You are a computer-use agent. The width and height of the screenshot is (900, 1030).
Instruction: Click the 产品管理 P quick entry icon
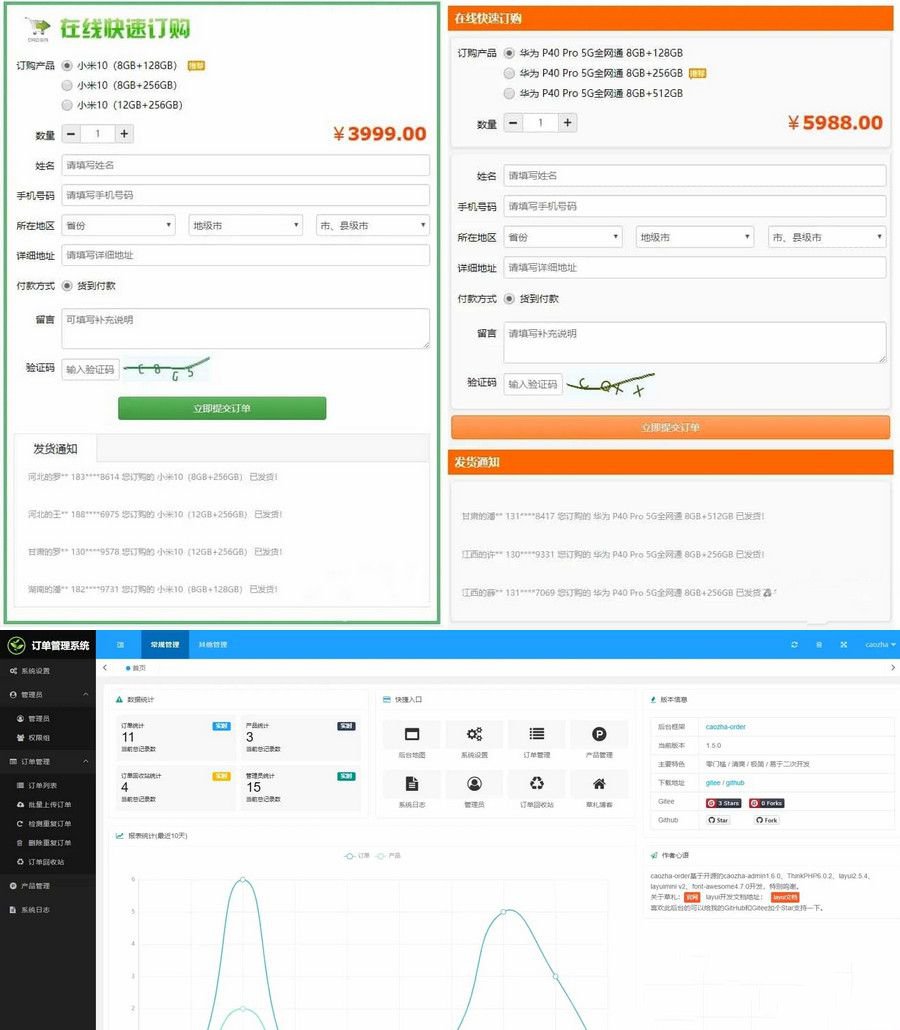coord(599,734)
